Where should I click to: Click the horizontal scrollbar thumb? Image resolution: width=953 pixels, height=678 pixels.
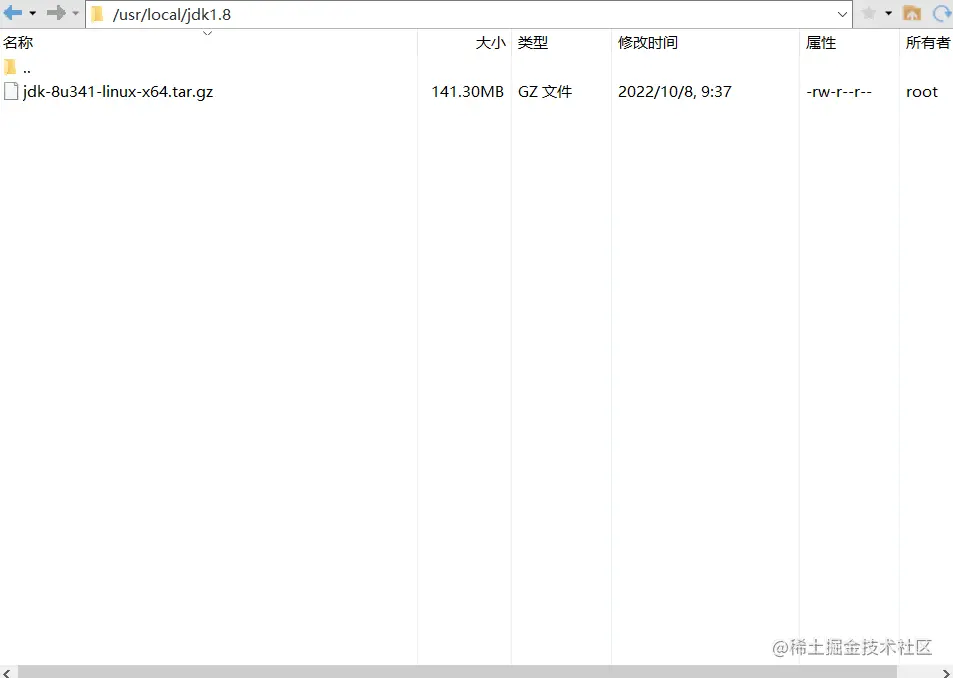[x=457, y=672]
